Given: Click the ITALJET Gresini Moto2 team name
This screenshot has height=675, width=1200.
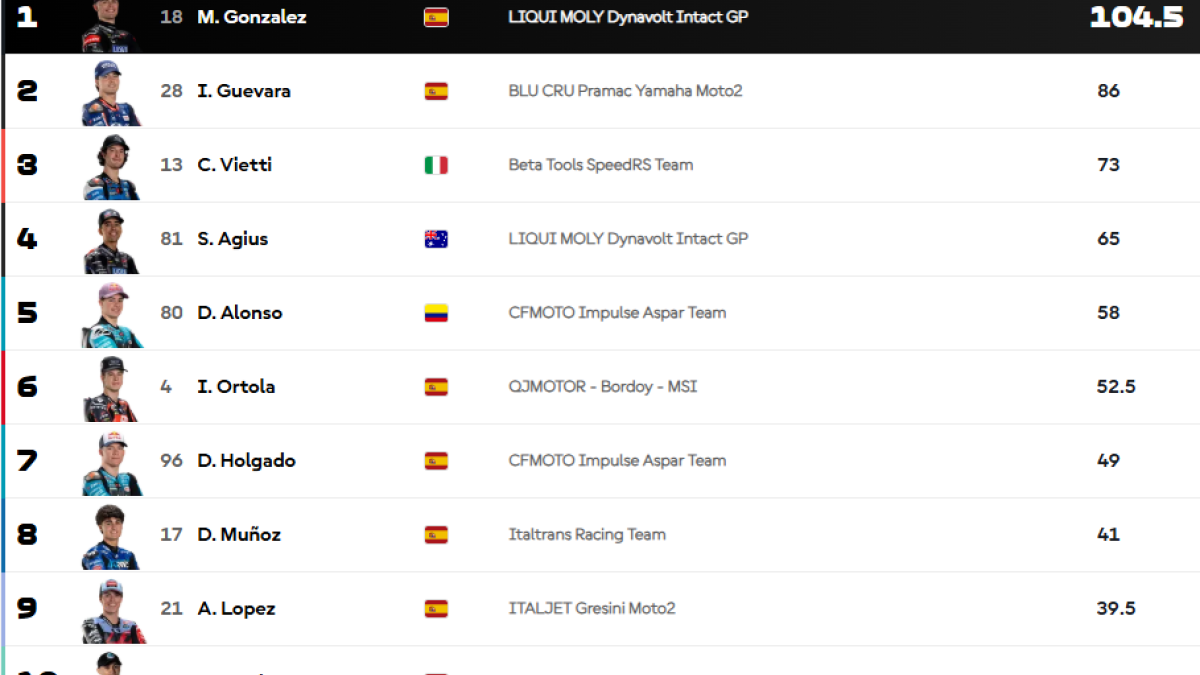Looking at the screenshot, I should [x=592, y=609].
